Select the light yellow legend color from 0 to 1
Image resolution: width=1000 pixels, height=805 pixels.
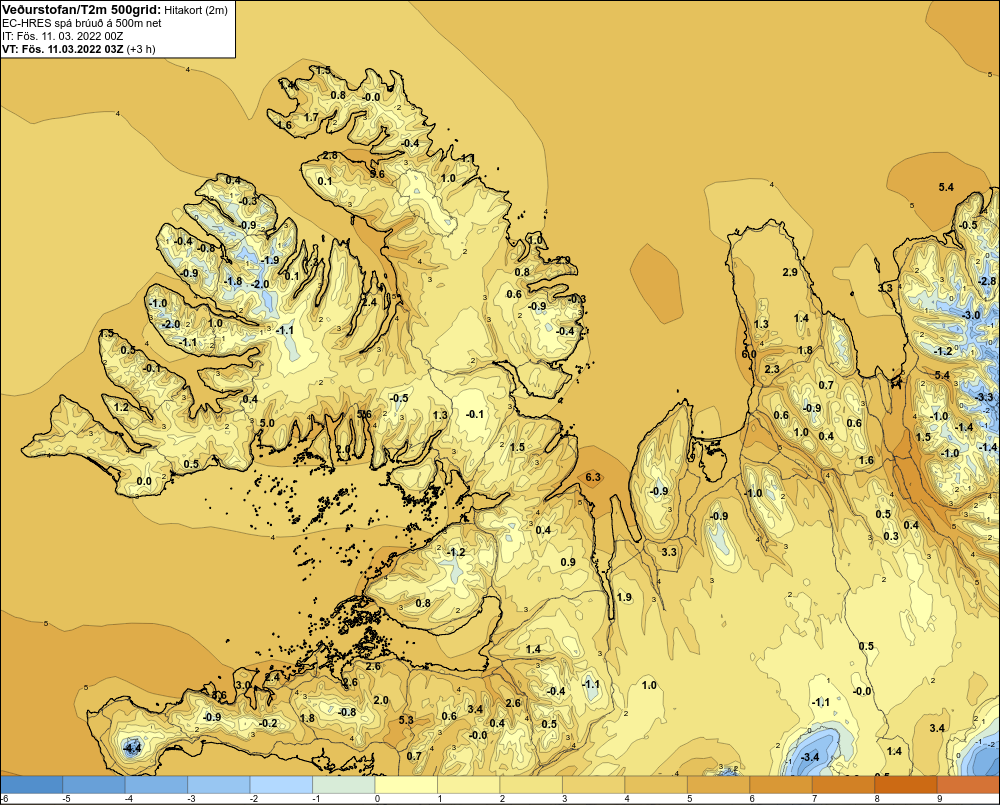click(406, 785)
